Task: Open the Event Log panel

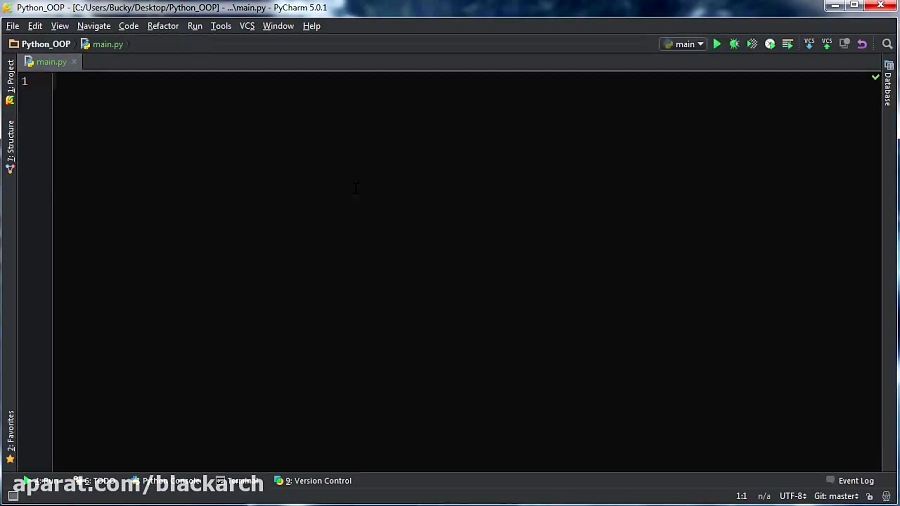Action: [x=850, y=481]
